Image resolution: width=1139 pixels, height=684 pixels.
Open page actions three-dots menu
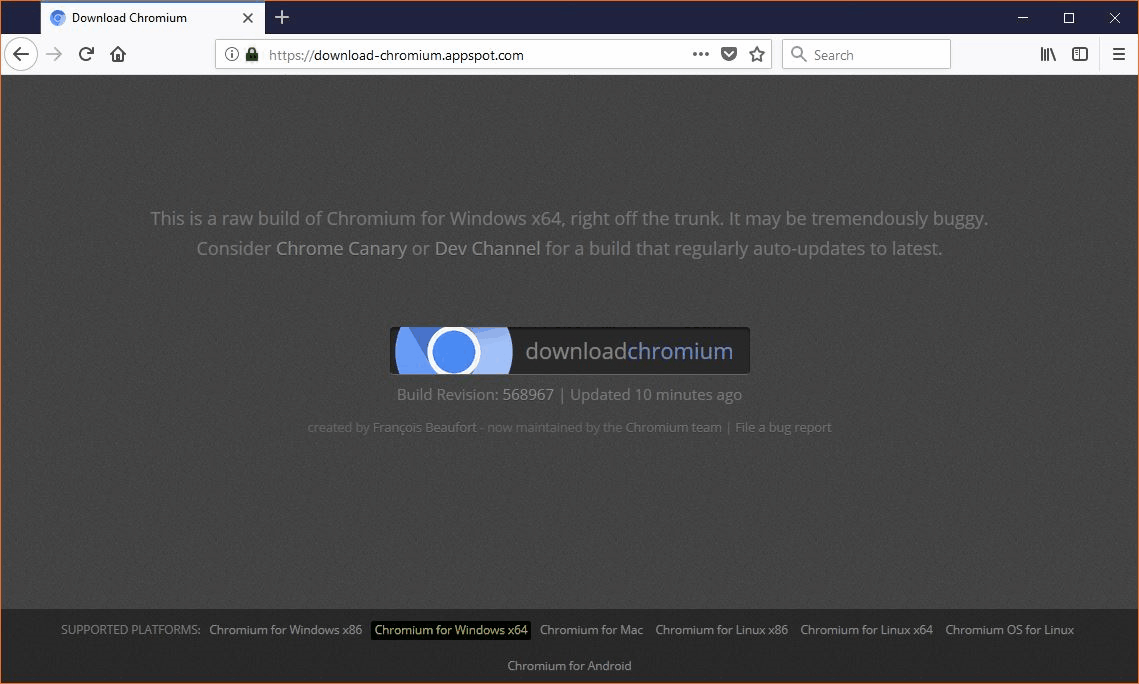[x=700, y=55]
